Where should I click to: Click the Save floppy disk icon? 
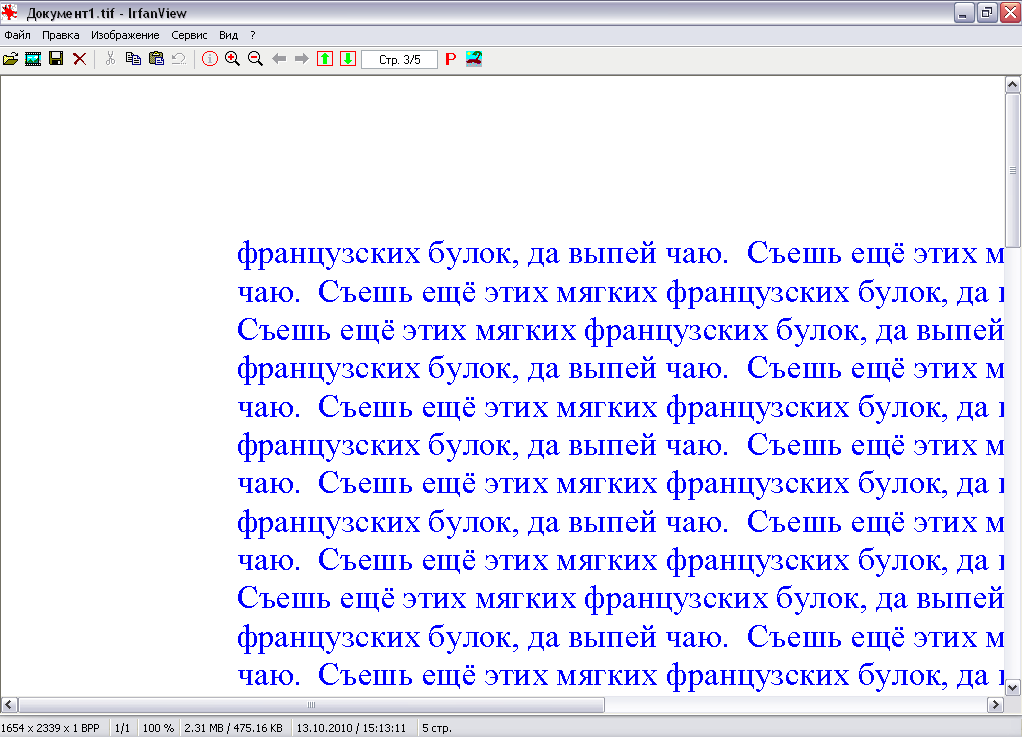[56, 60]
